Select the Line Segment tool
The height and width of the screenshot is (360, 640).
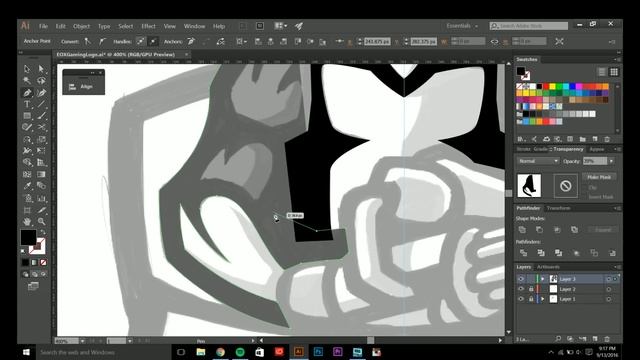coord(41,104)
